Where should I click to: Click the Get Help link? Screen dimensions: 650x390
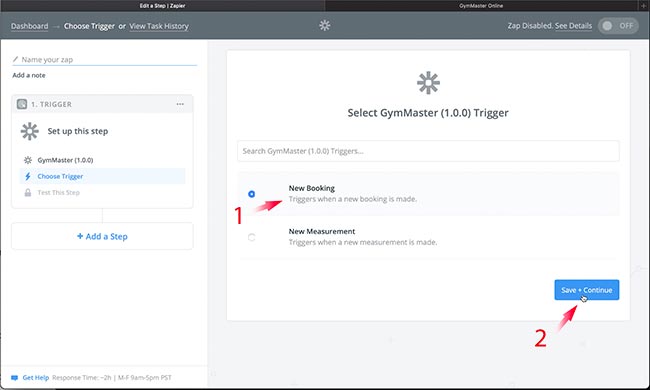(x=36, y=378)
